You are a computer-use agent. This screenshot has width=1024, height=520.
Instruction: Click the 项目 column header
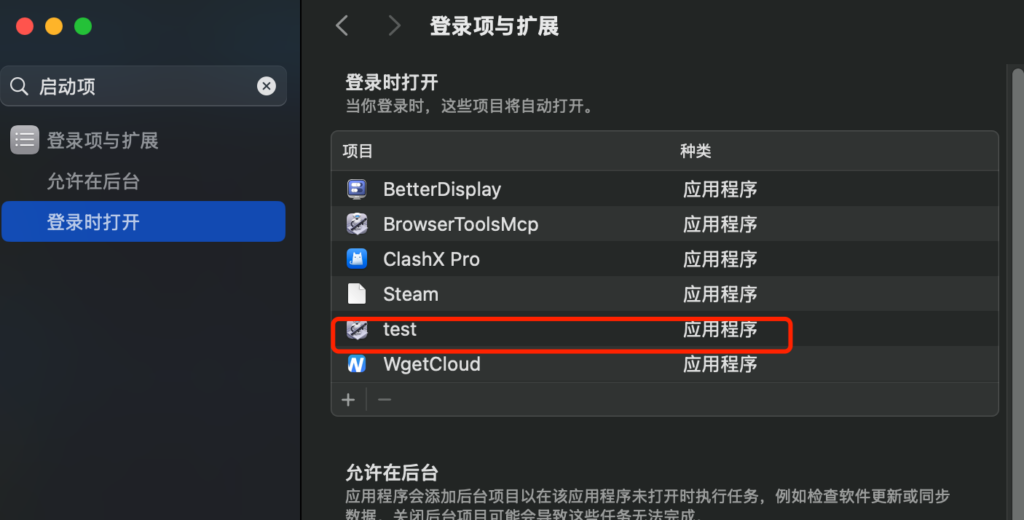[x=357, y=151]
